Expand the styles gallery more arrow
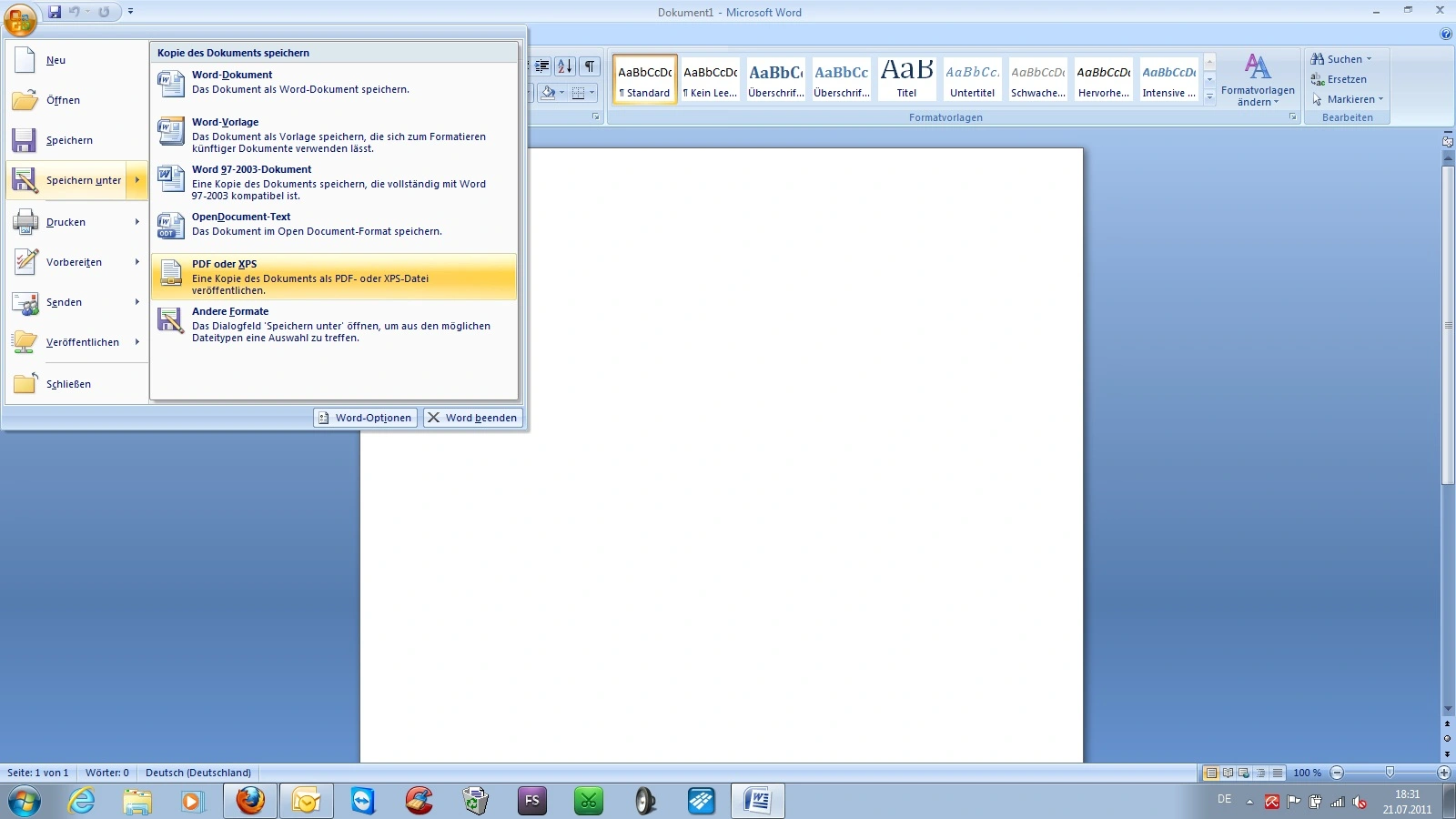 (x=1209, y=96)
